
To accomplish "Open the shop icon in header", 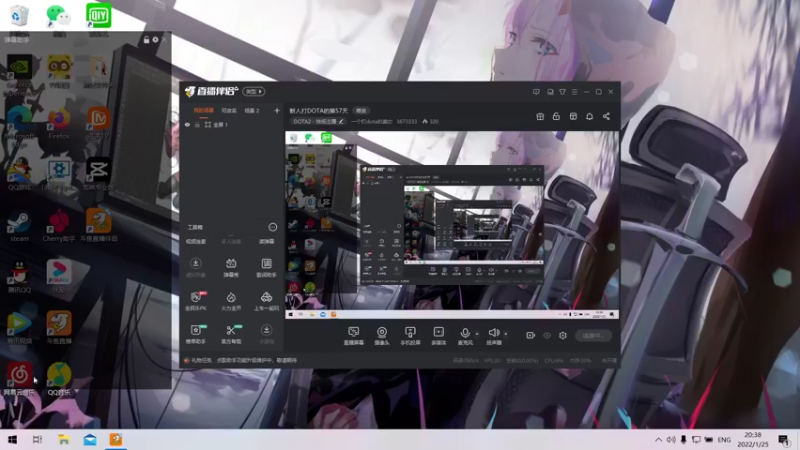I will coord(573,116).
